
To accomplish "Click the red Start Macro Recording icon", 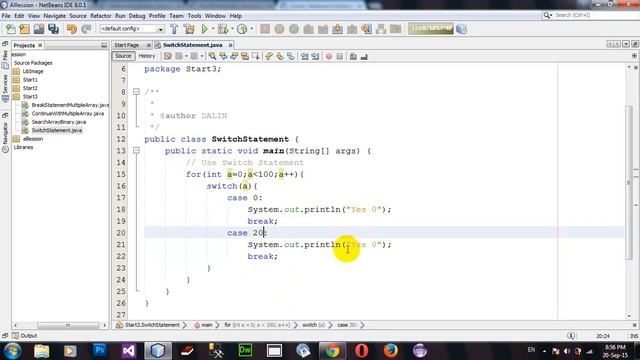I will pos(329,56).
